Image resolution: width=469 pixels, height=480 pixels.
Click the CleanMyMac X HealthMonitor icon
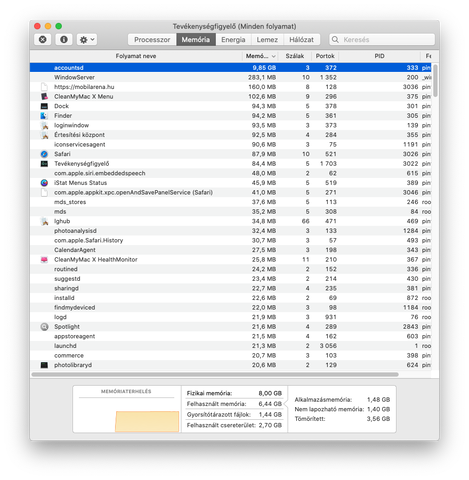(44, 260)
